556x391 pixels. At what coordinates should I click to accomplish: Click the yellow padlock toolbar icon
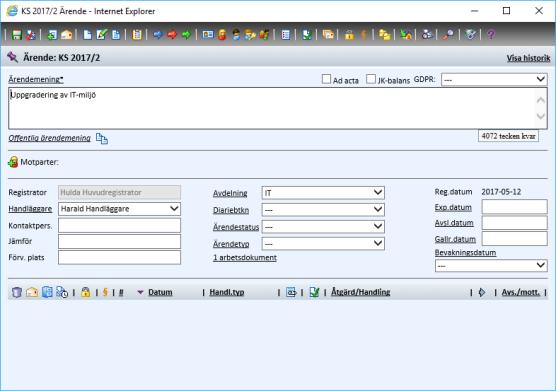click(x=349, y=35)
